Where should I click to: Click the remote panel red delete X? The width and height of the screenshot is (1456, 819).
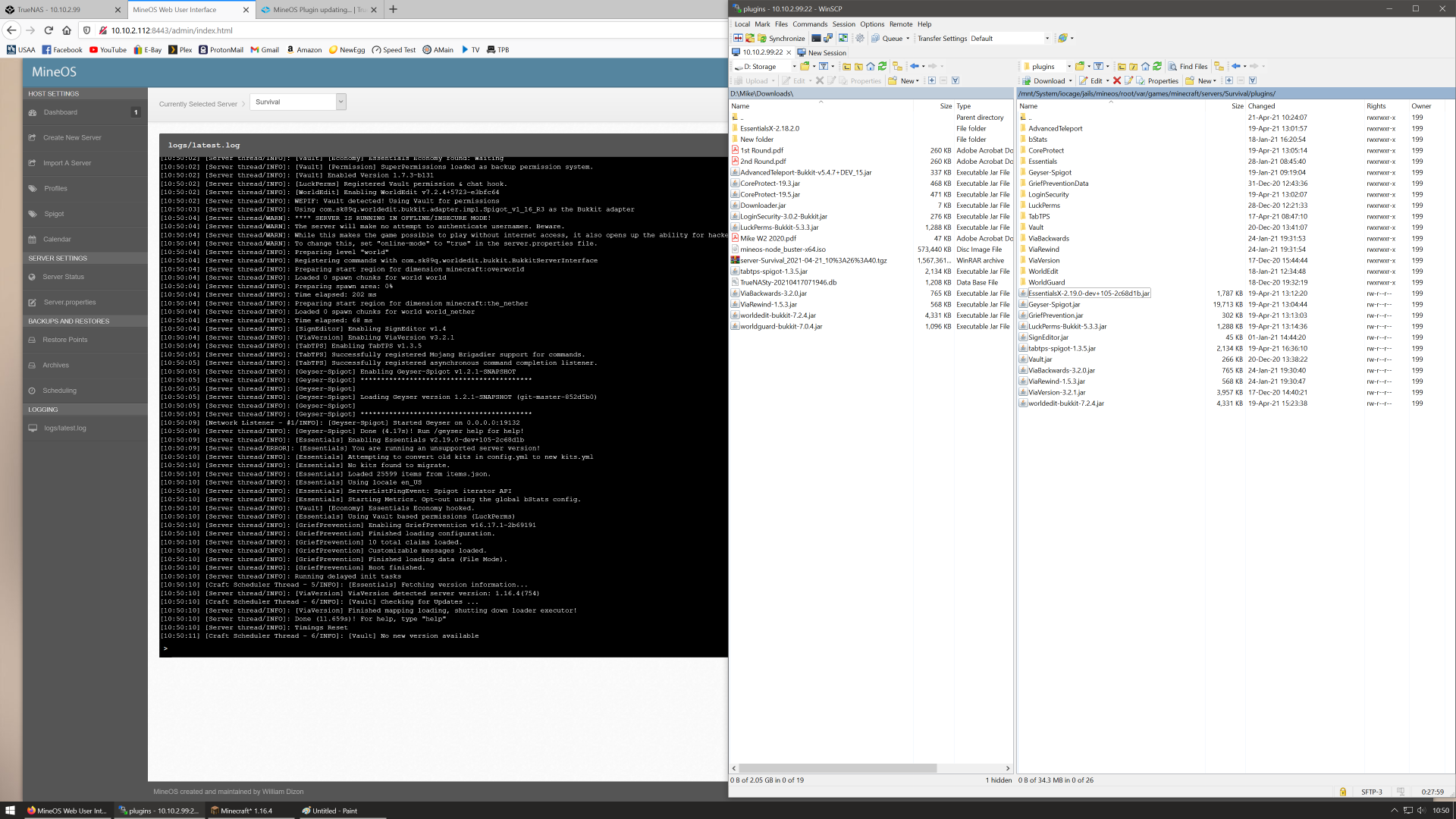point(1117,81)
